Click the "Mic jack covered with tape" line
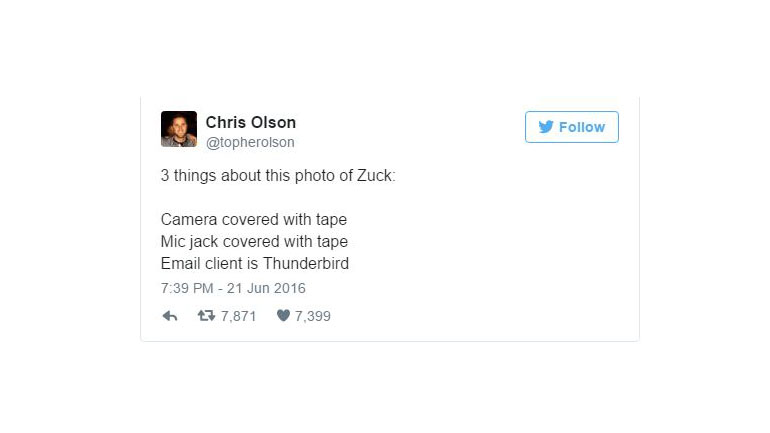 [254, 242]
